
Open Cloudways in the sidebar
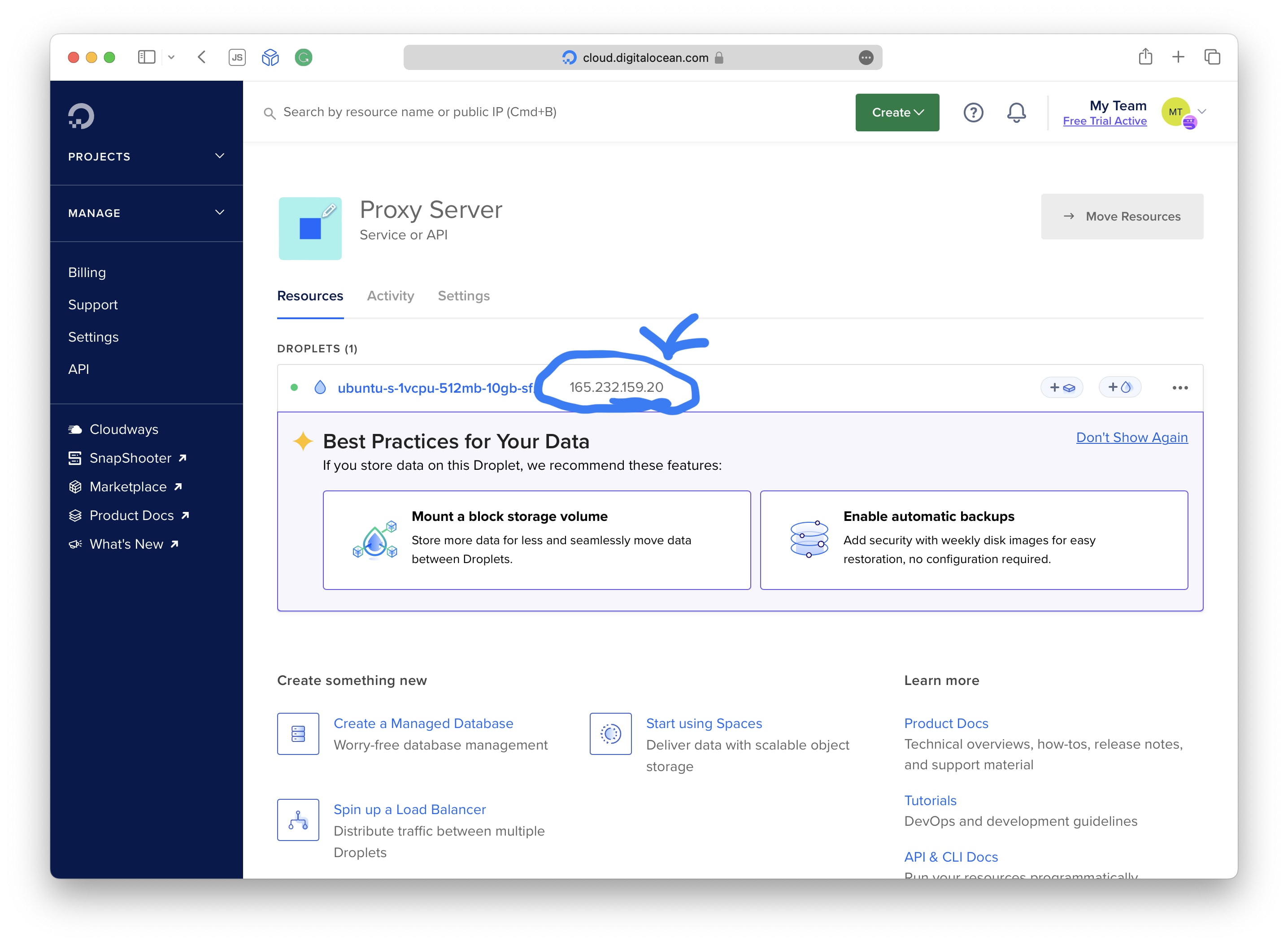[x=113, y=429]
